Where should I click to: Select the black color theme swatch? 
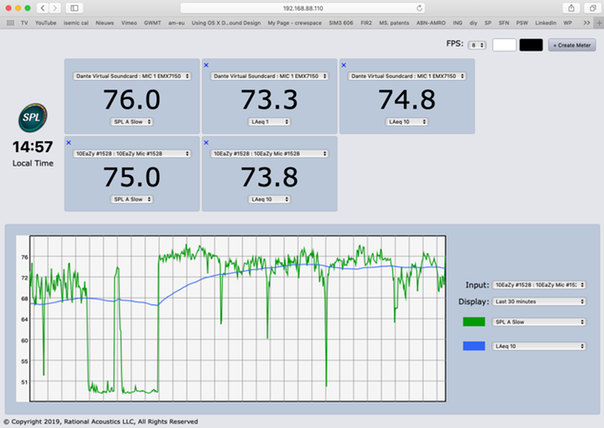pyautogui.click(x=530, y=45)
